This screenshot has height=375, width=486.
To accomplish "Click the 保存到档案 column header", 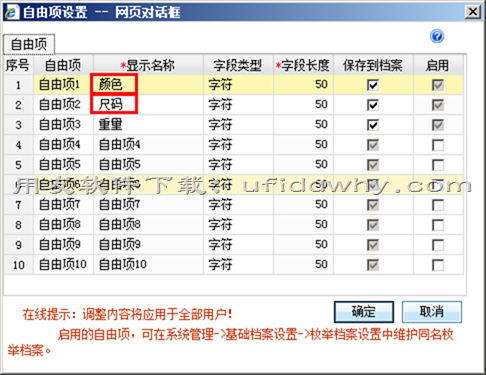I will tap(373, 65).
